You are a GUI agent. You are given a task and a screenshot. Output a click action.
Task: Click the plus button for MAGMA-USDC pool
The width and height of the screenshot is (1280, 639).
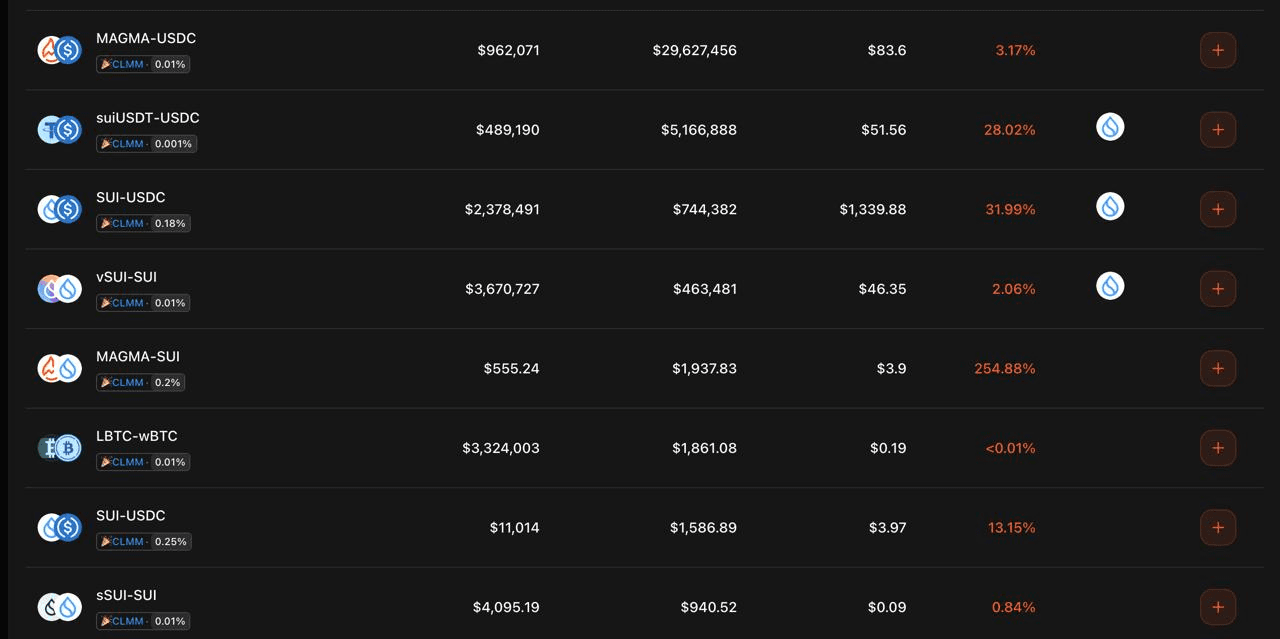[1217, 50]
